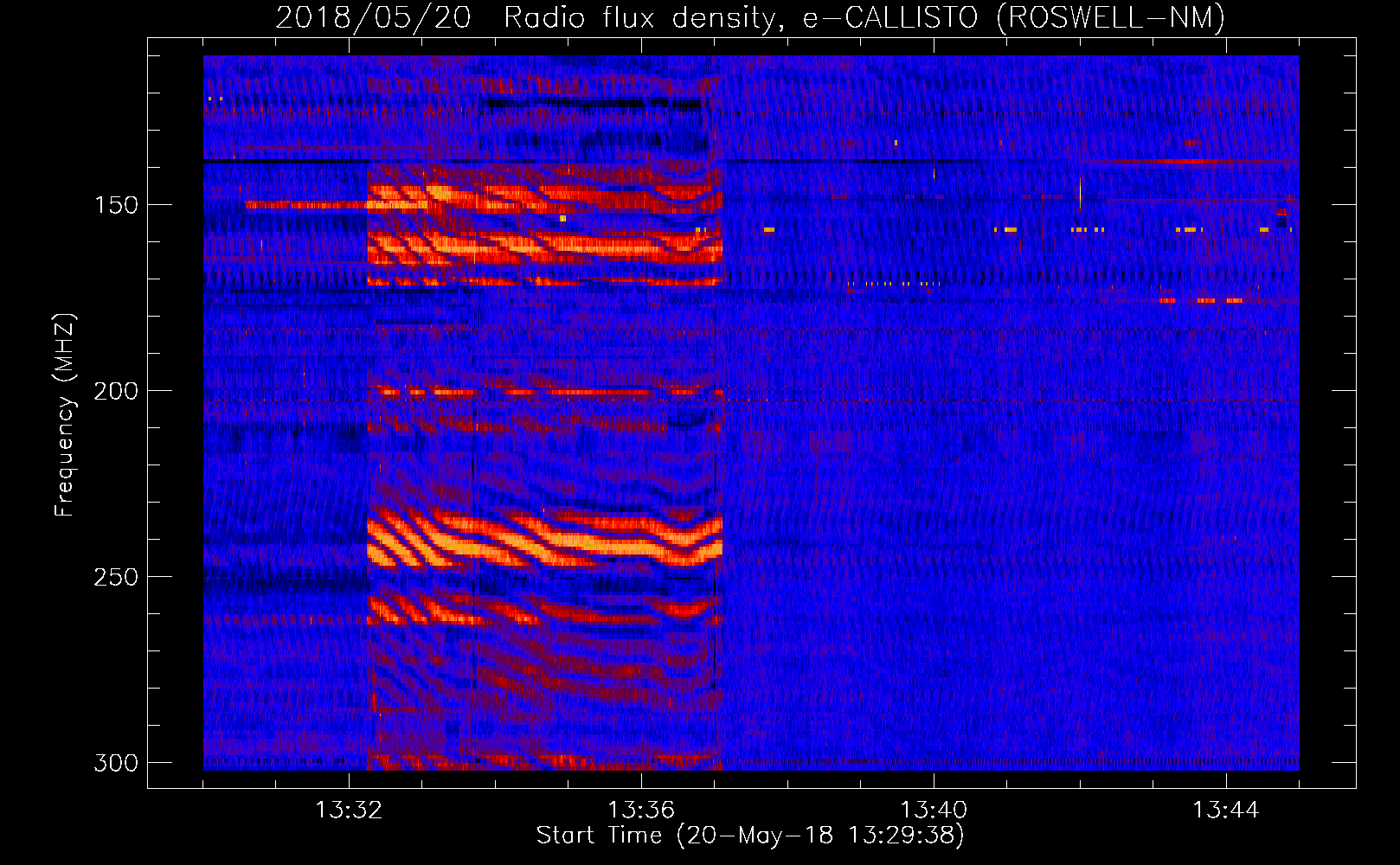1400x865 pixels.
Task: Click the bright yellow burst band near 245 MHz
Action: tap(545, 541)
